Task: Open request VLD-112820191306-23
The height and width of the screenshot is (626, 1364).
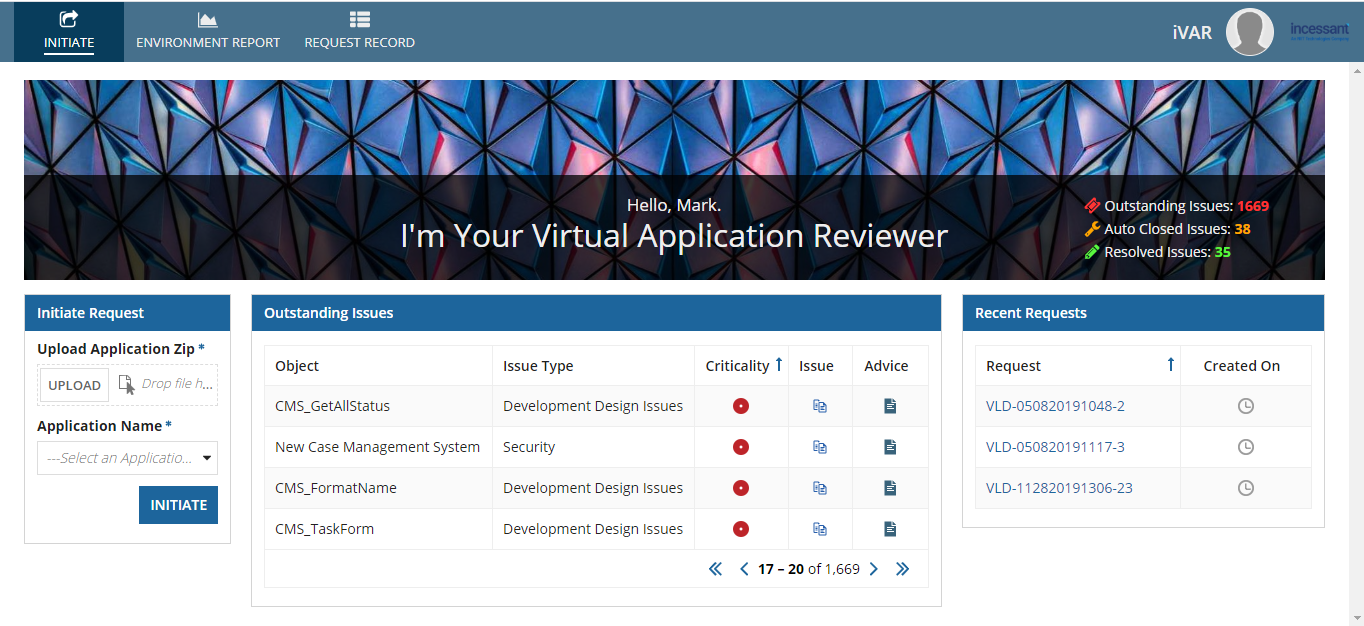Action: [x=1059, y=488]
